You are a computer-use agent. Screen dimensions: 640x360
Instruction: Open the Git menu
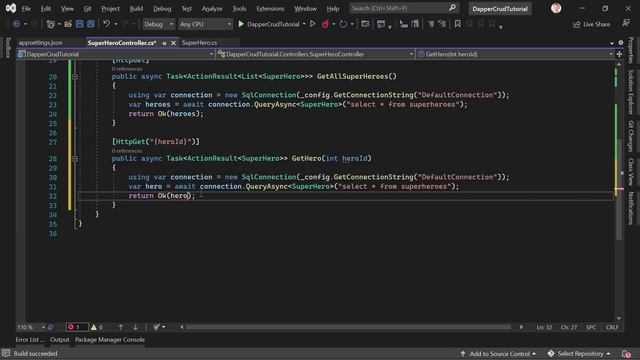87,8
